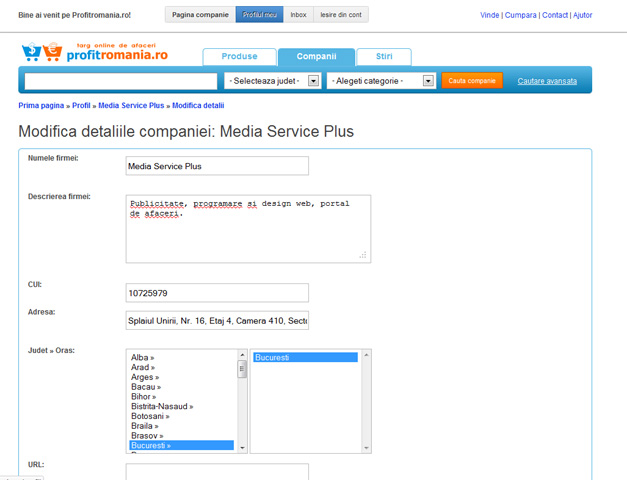
Task: Click into the Descrierea firmei textarea
Action: [248, 229]
